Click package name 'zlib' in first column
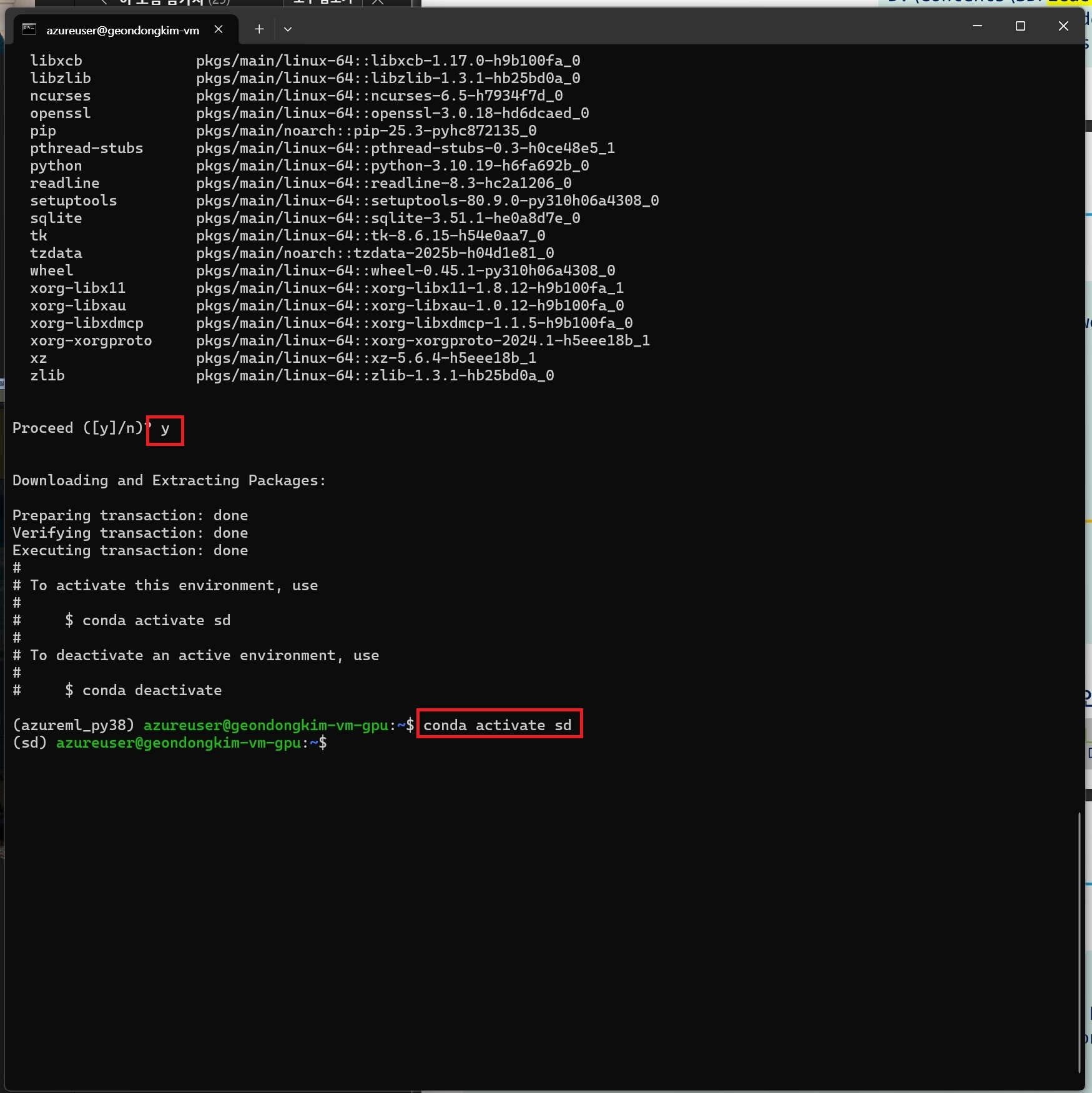Image resolution: width=1092 pixels, height=1093 pixels. 47,375
